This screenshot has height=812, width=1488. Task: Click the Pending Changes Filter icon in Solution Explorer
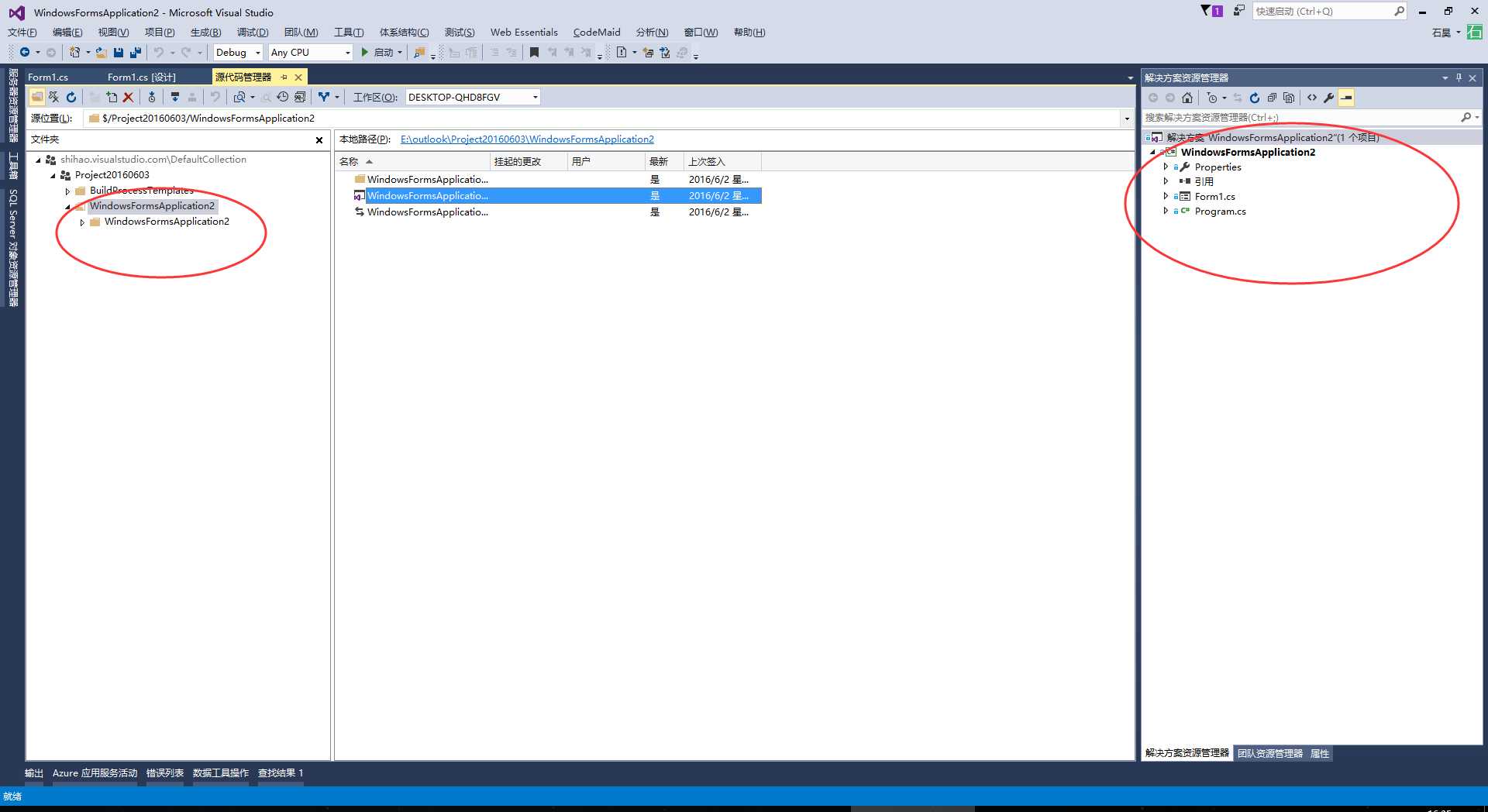coord(1212,98)
